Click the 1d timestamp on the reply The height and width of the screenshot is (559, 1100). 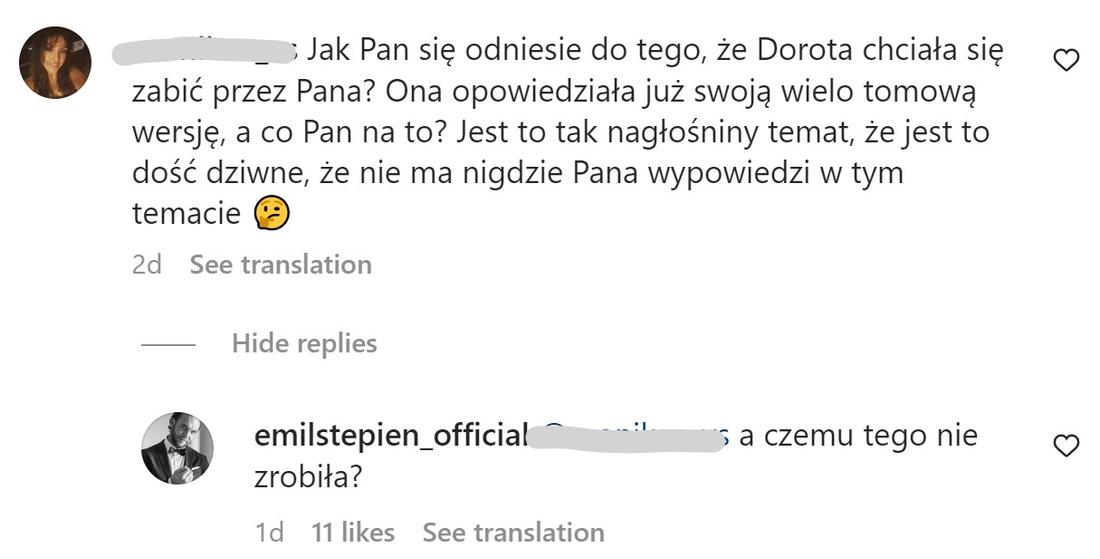click(270, 532)
